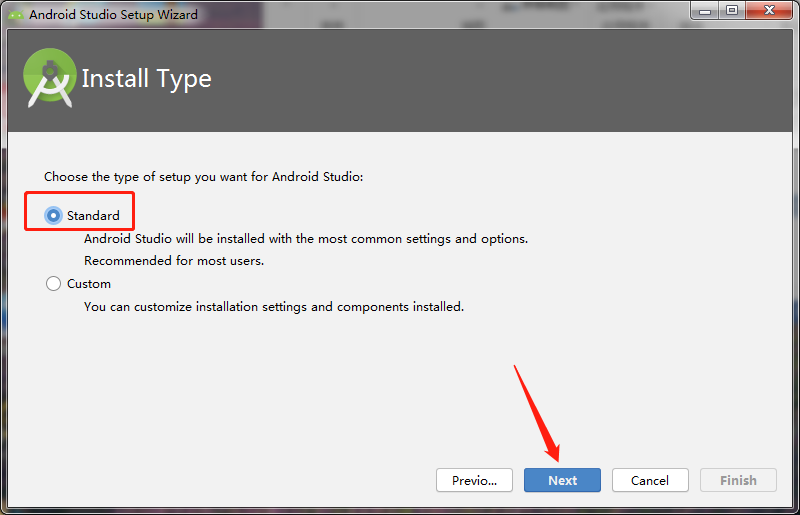
Task: Click the Android Studio logo in header
Action: coord(49,78)
